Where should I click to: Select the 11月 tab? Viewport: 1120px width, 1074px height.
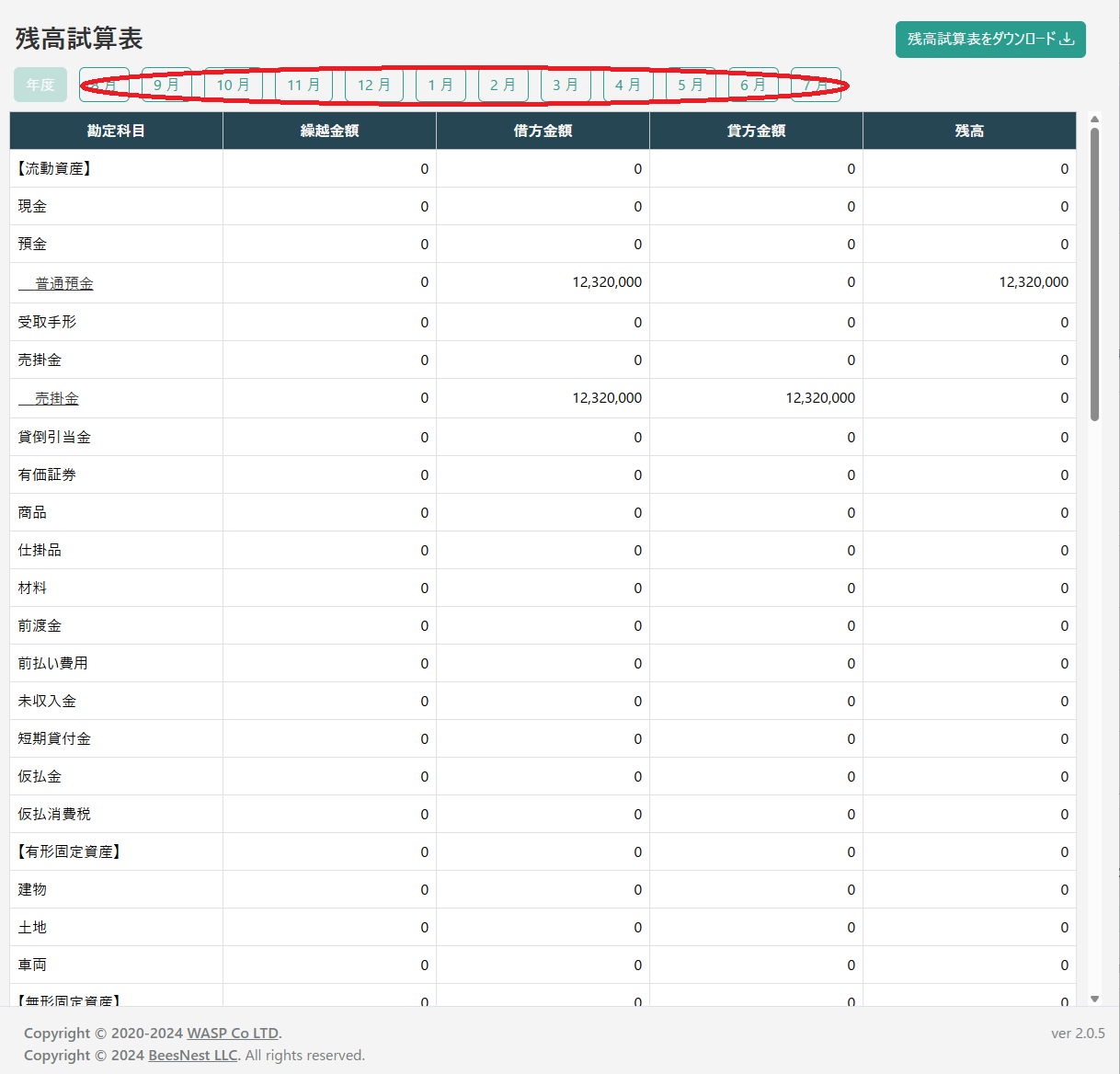tap(303, 85)
